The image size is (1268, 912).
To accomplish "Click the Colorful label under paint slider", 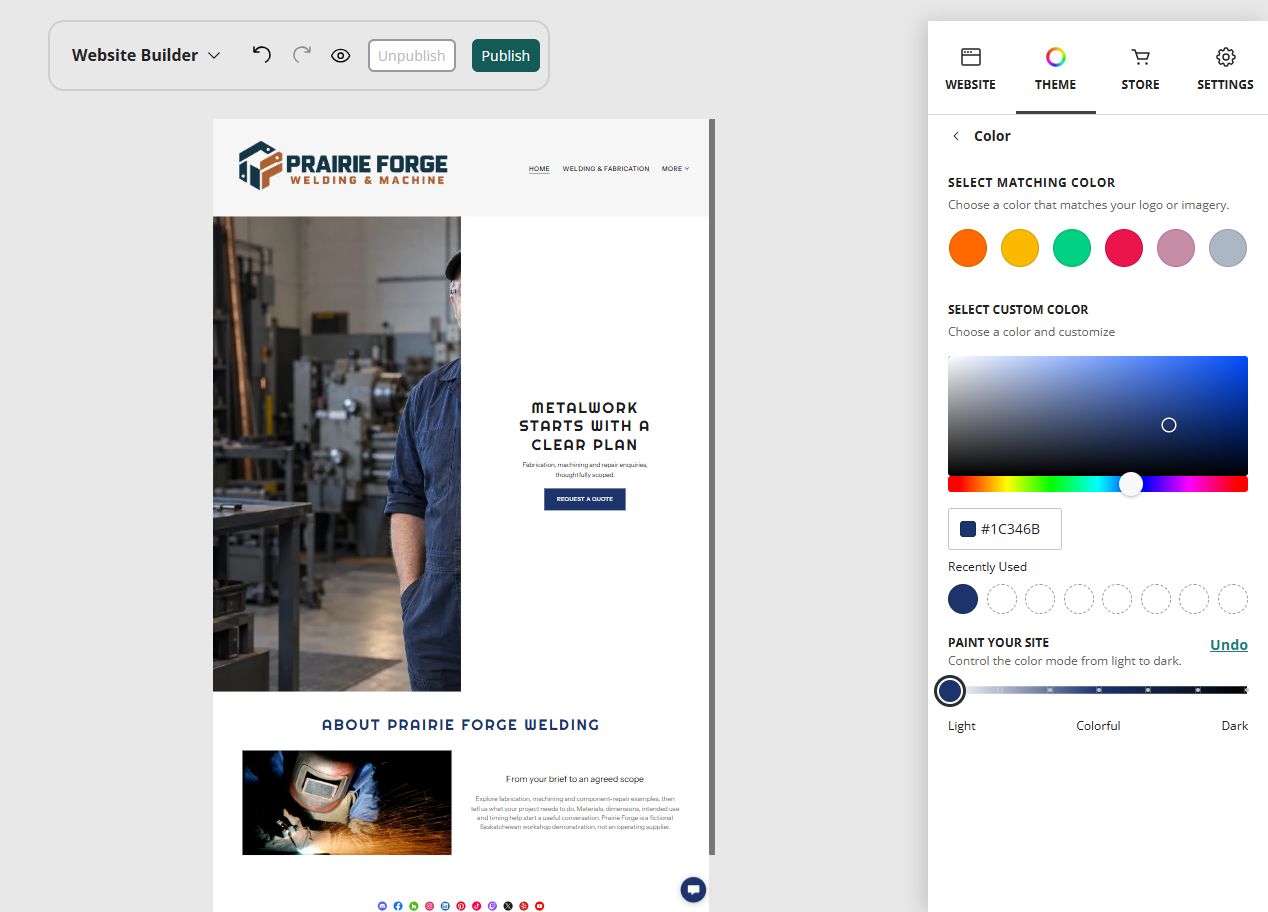I will [x=1098, y=726].
